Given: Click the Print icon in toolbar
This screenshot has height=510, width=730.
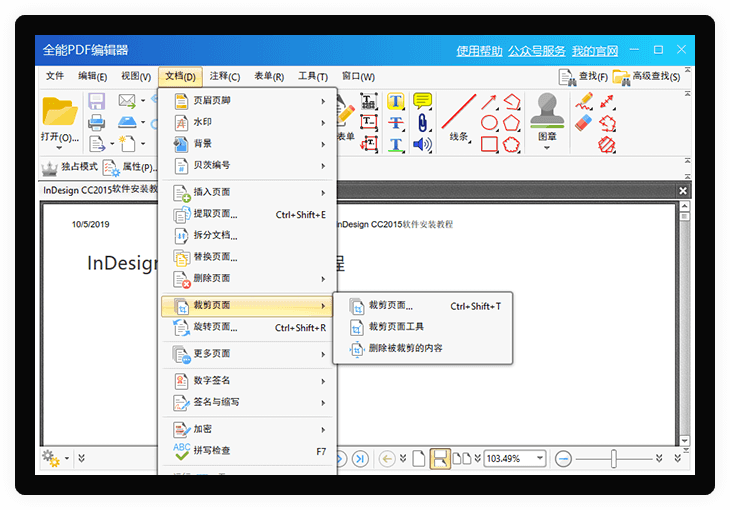Looking at the screenshot, I should click(x=97, y=123).
